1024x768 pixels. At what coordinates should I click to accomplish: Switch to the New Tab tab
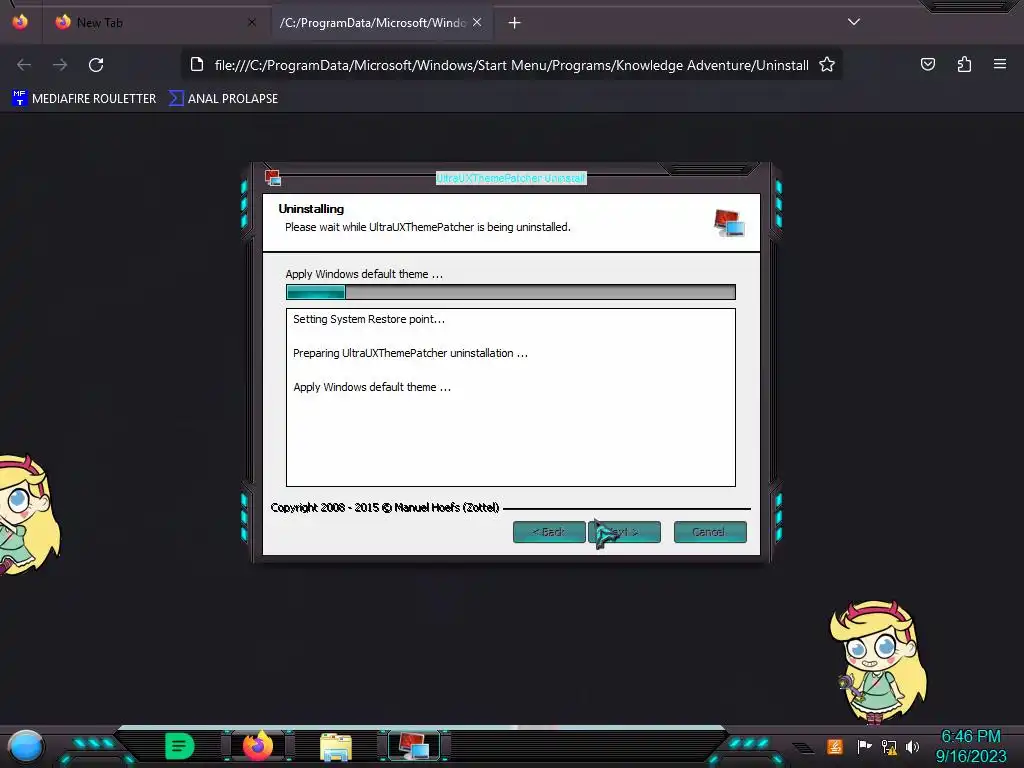[155, 22]
